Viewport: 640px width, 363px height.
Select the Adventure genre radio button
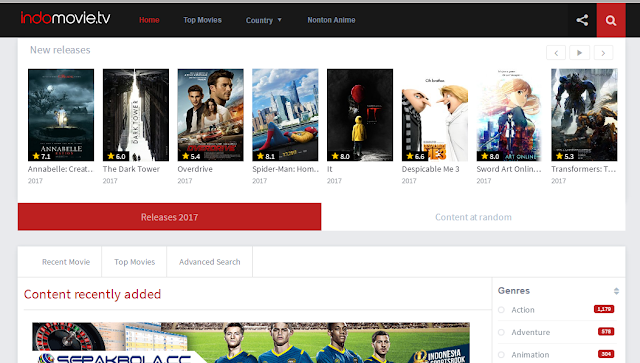[501, 332]
